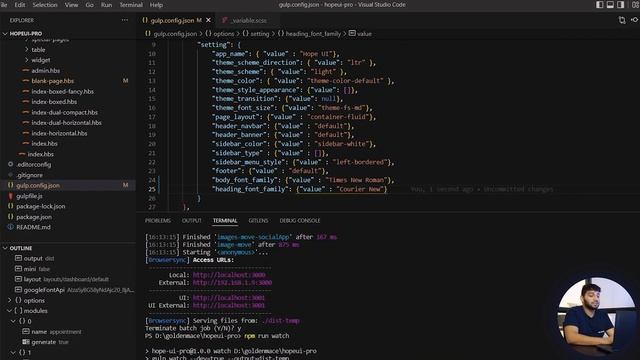Open the Help menu
Viewport: 640px width, 360px height.
(156, 5)
